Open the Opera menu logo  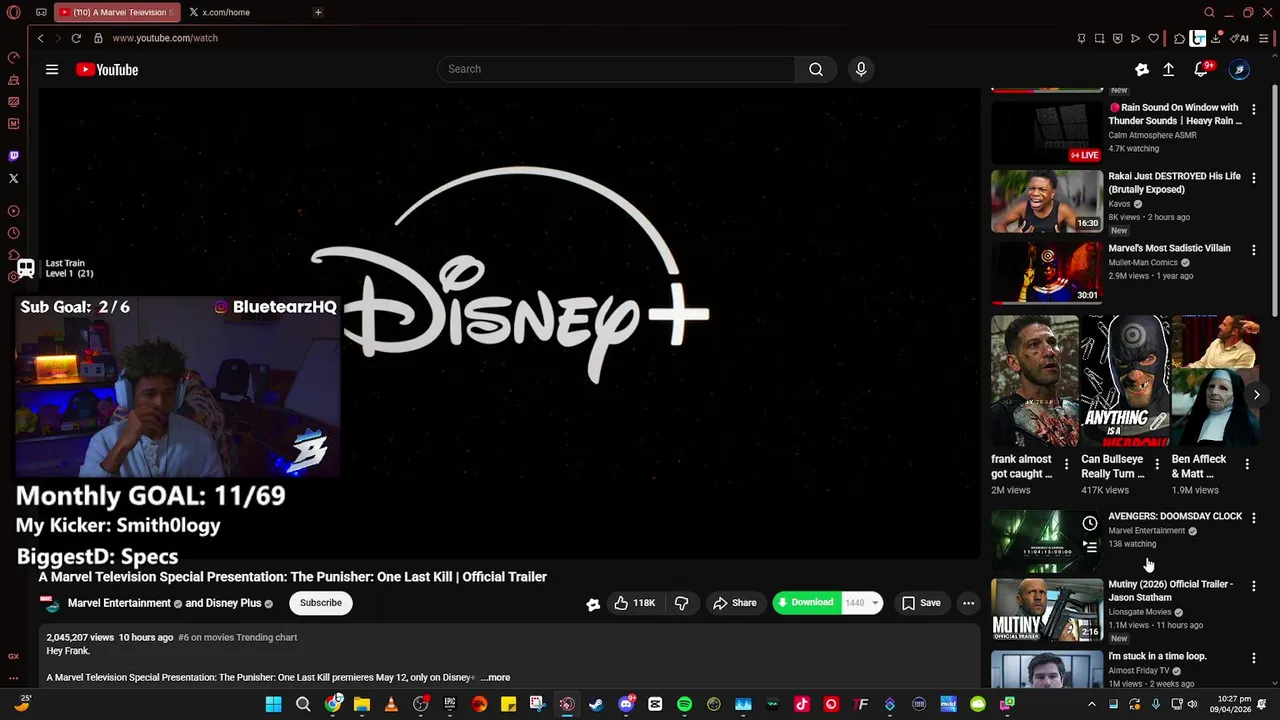[x=13, y=12]
